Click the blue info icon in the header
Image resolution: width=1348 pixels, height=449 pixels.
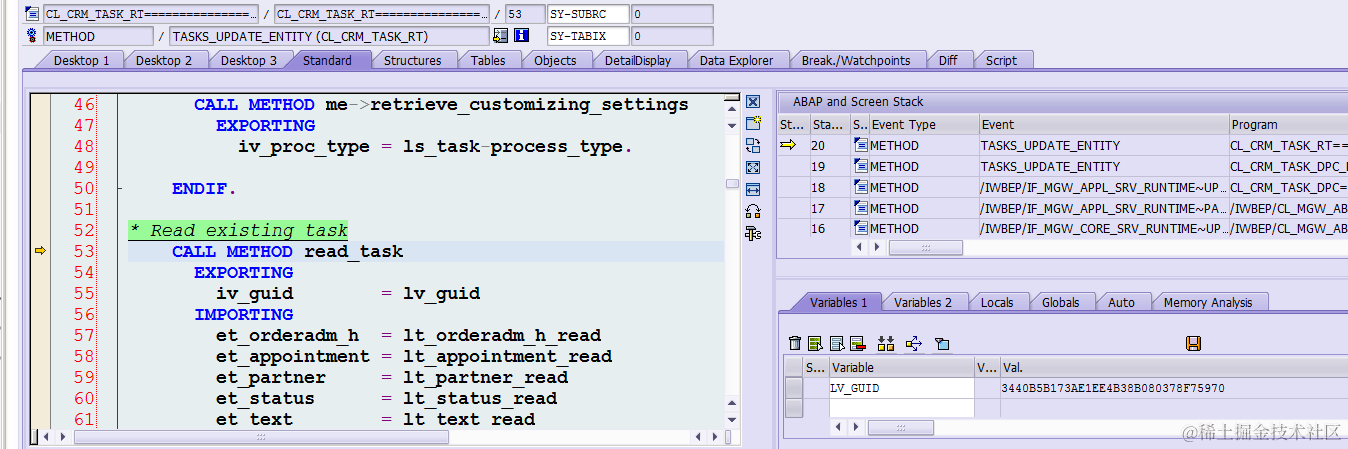point(521,36)
